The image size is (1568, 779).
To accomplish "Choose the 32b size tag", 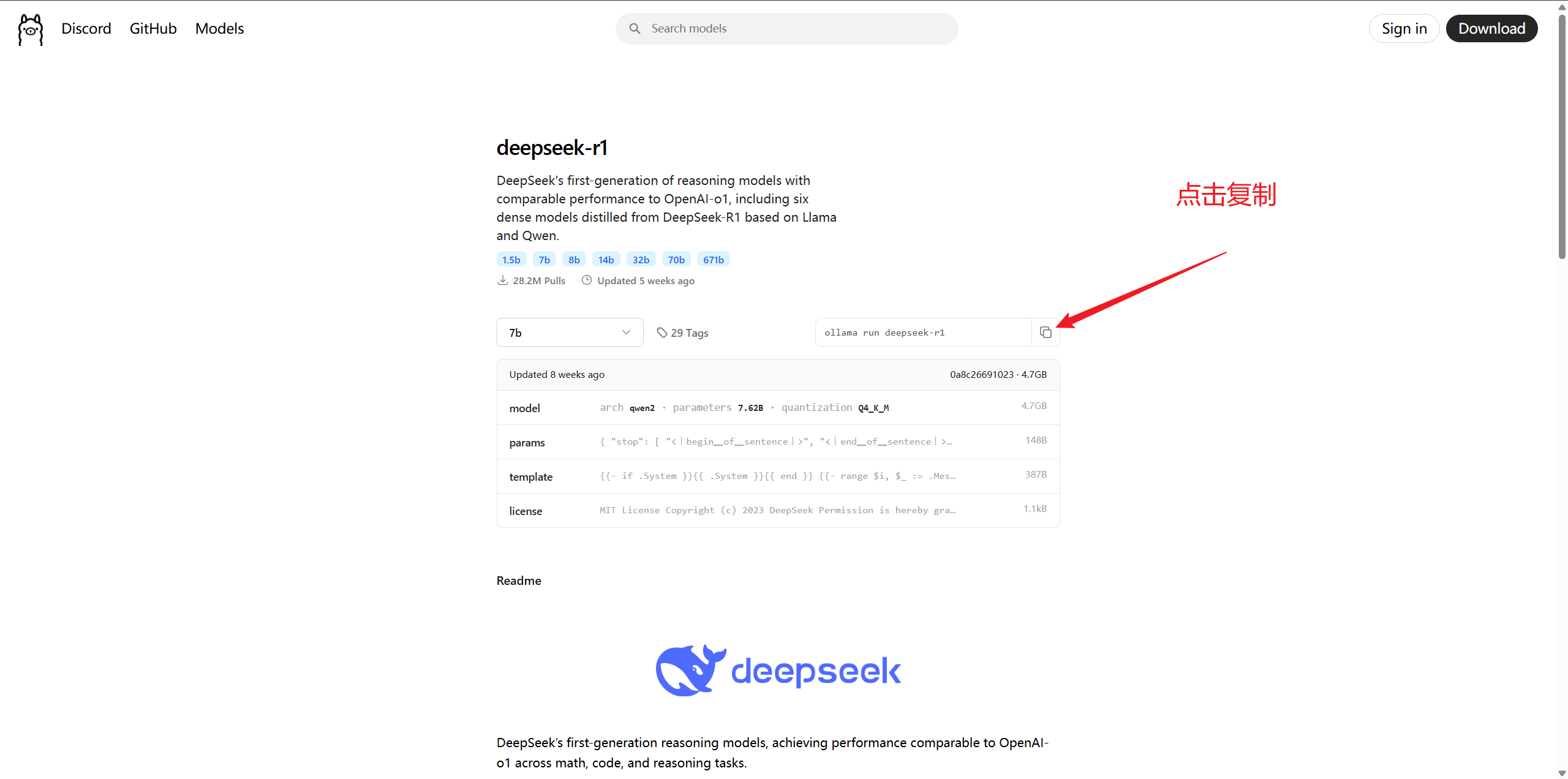I will click(x=641, y=260).
